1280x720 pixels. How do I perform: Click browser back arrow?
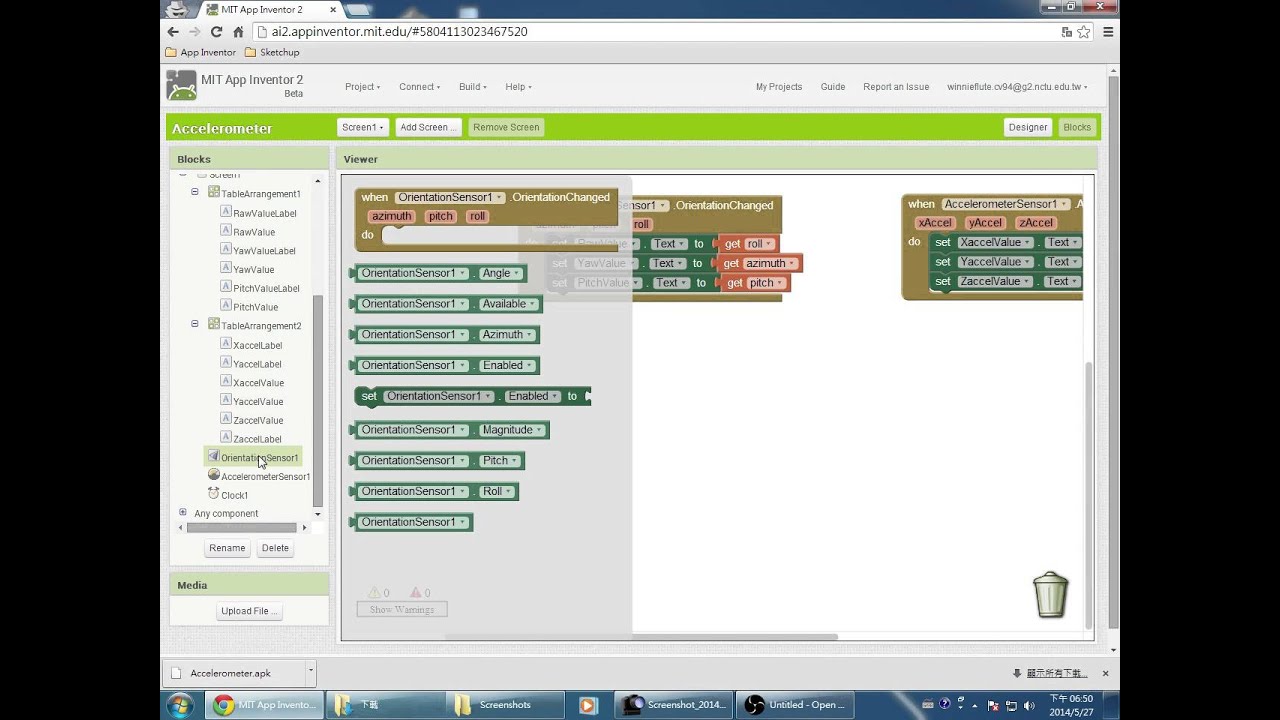pyautogui.click(x=173, y=32)
